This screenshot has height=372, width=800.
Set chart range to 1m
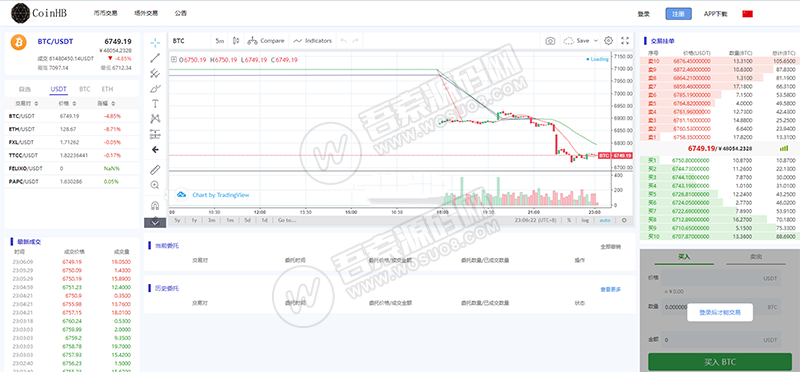coord(230,220)
